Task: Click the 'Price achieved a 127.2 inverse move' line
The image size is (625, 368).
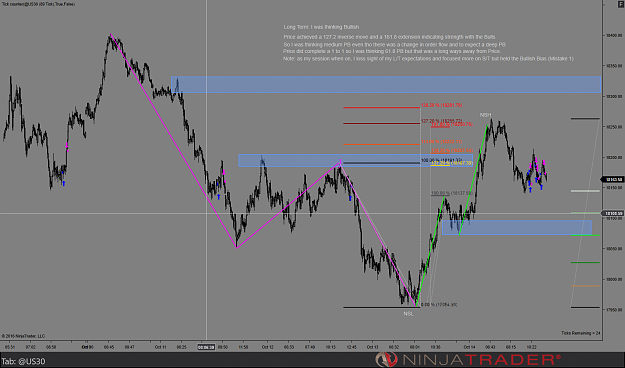Action: click(x=389, y=37)
